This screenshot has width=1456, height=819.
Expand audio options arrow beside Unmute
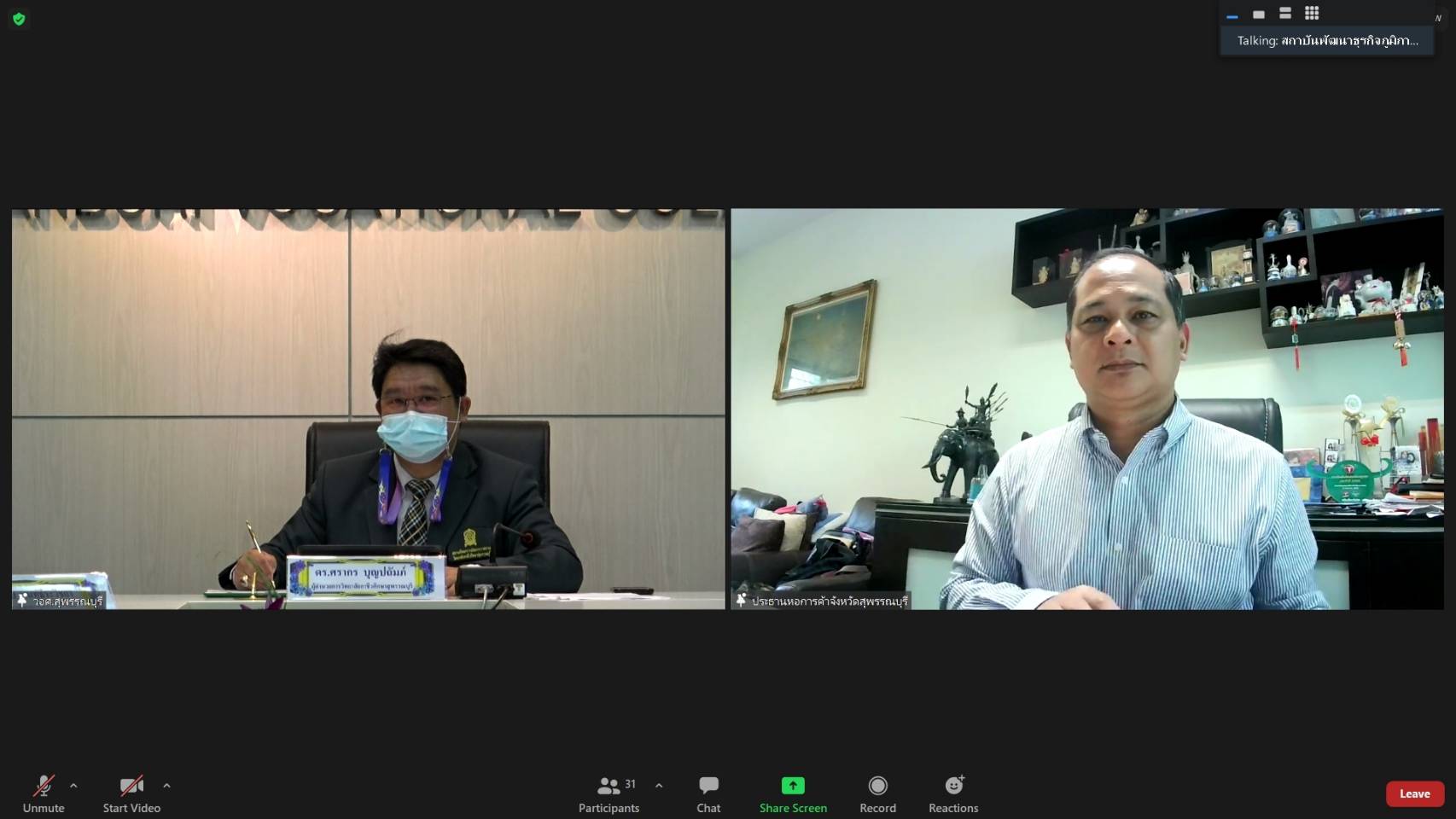(x=73, y=786)
